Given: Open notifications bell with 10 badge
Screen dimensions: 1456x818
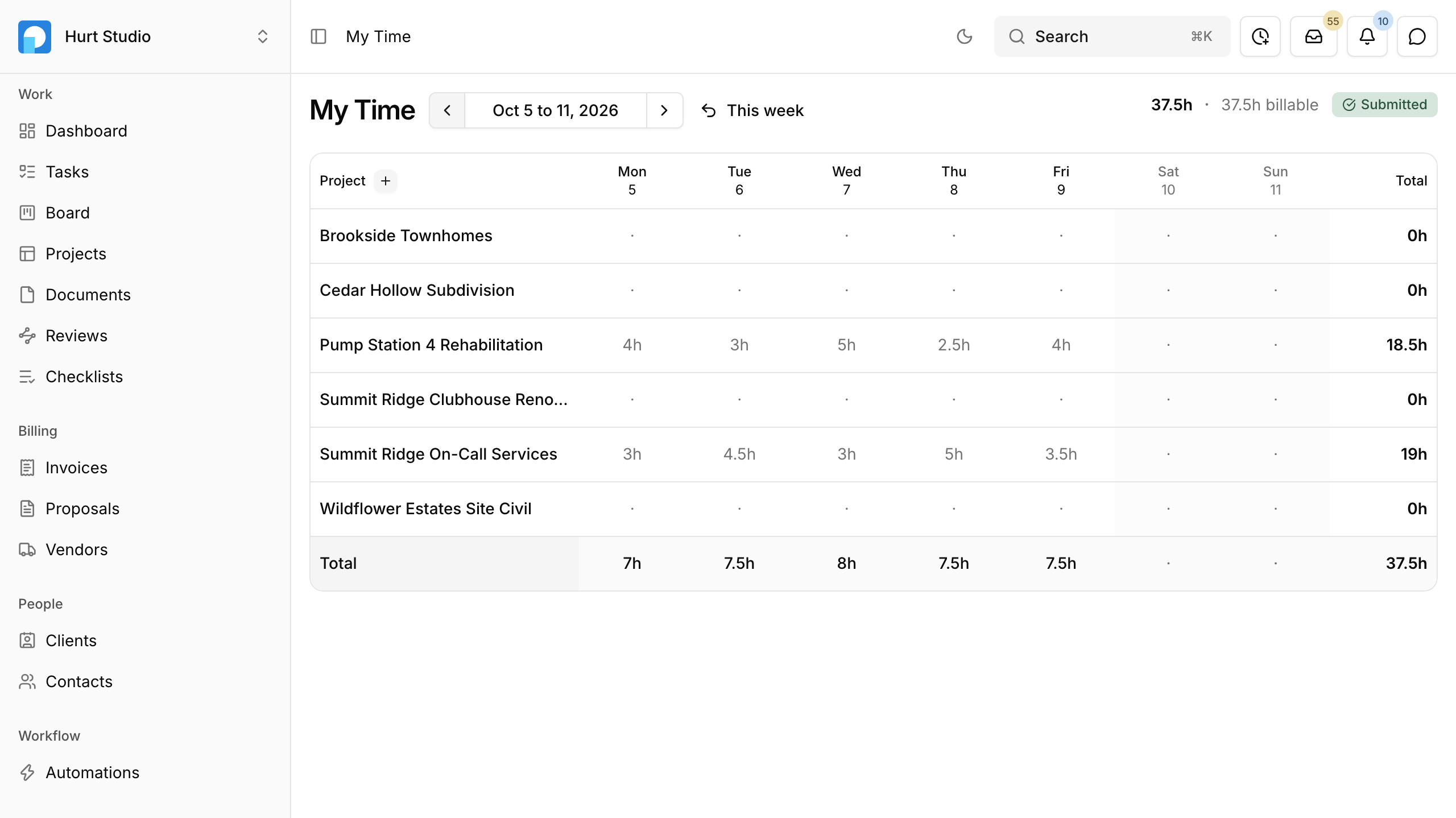Looking at the screenshot, I should click(x=1367, y=36).
